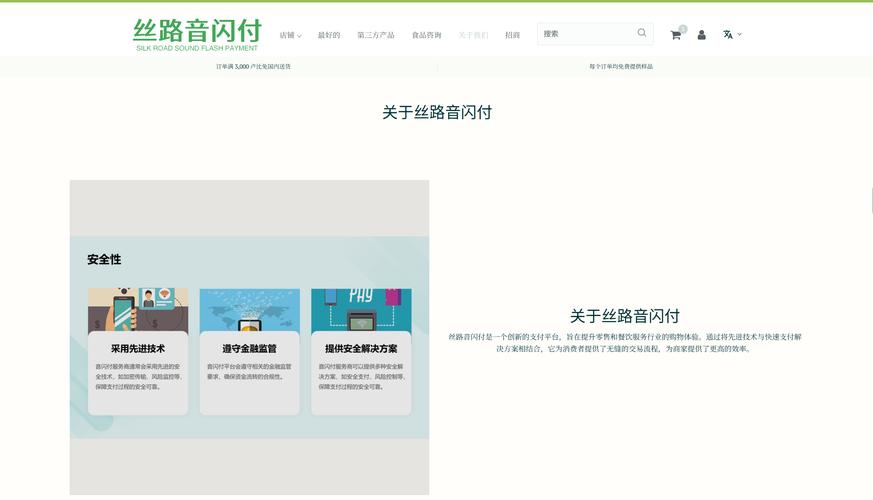This screenshot has width=873, height=500.
Task: Click the 丝路音闪付 site logo
Action: [197, 35]
